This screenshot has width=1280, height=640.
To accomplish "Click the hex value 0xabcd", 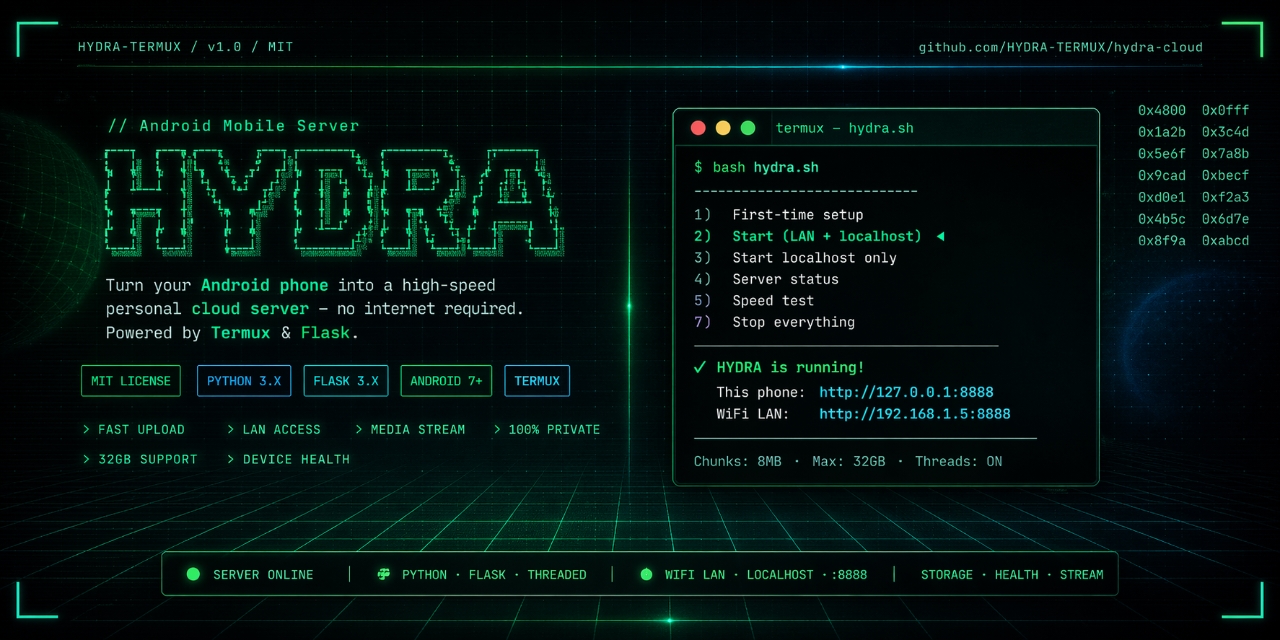I will [1225, 240].
